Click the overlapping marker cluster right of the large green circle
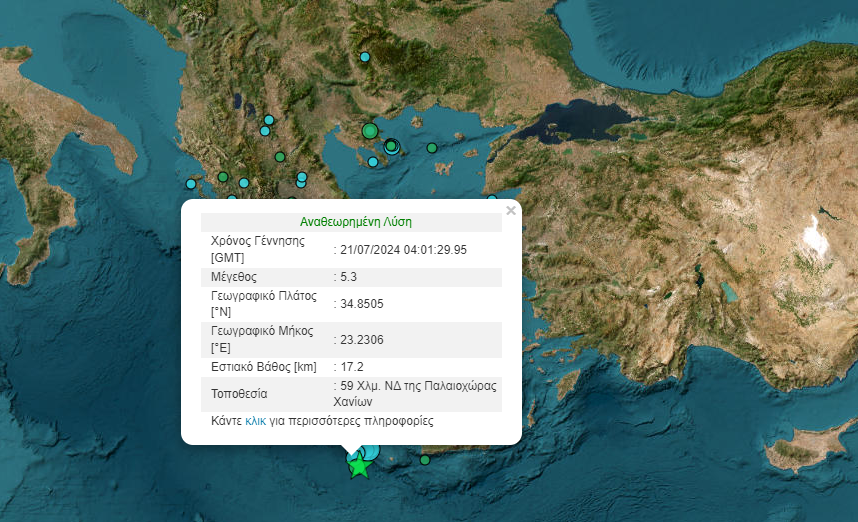Image resolution: width=858 pixels, height=522 pixels. [x=392, y=146]
